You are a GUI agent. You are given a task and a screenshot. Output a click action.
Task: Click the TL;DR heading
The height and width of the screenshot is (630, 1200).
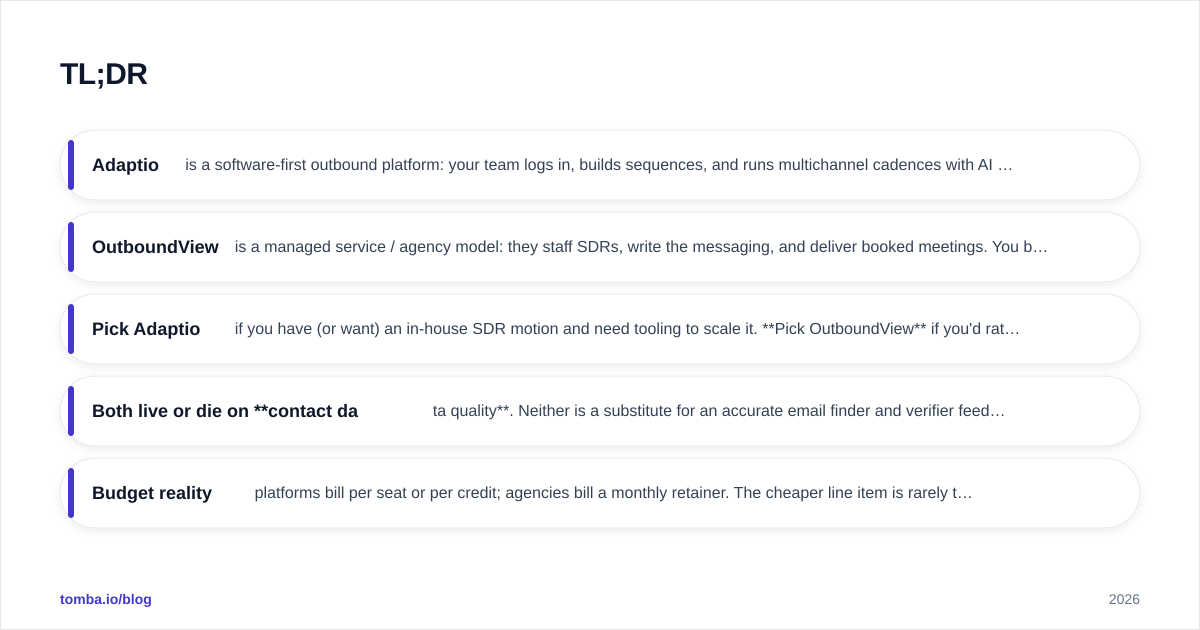[104, 74]
